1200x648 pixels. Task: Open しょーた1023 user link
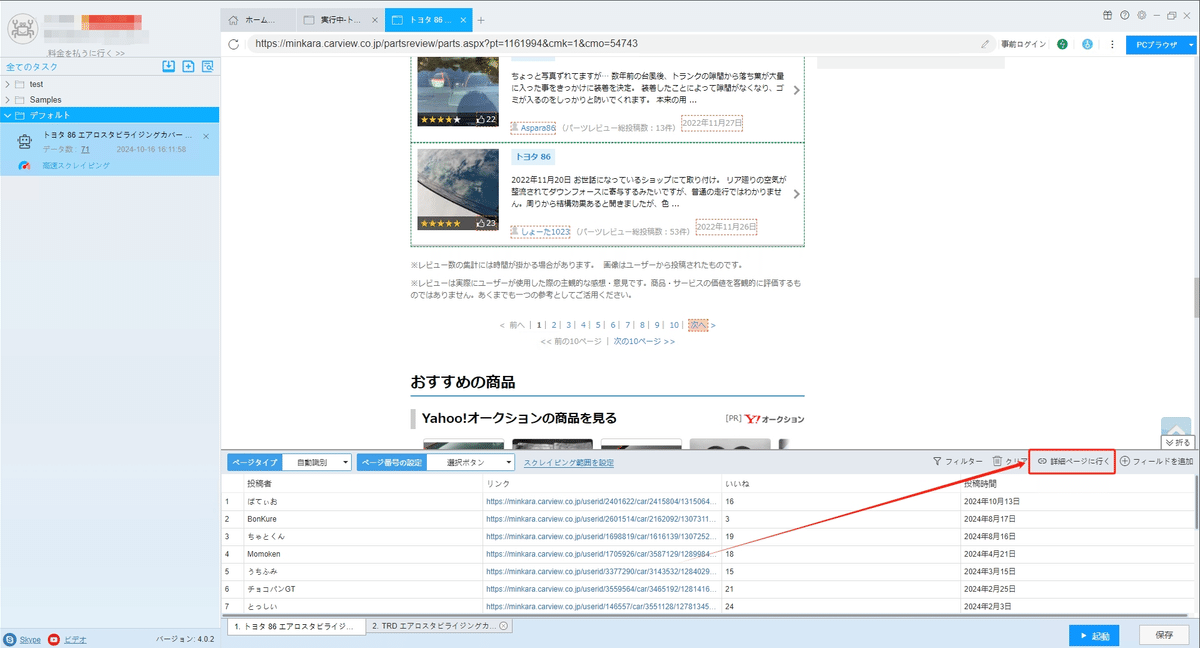[545, 232]
